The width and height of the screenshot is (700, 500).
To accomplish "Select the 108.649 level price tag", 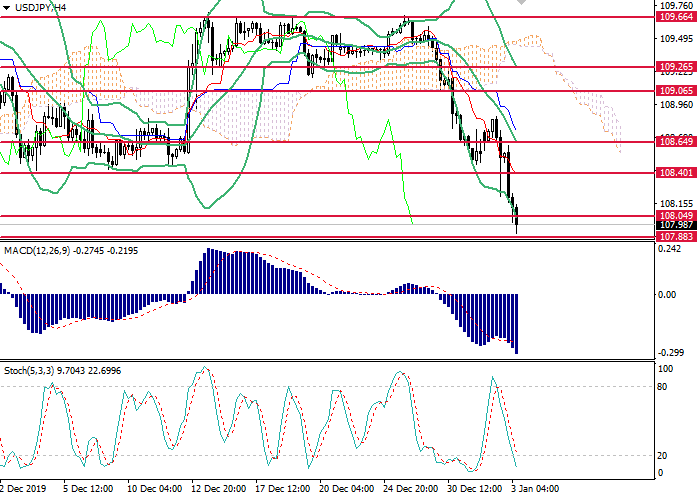I will coord(677,143).
